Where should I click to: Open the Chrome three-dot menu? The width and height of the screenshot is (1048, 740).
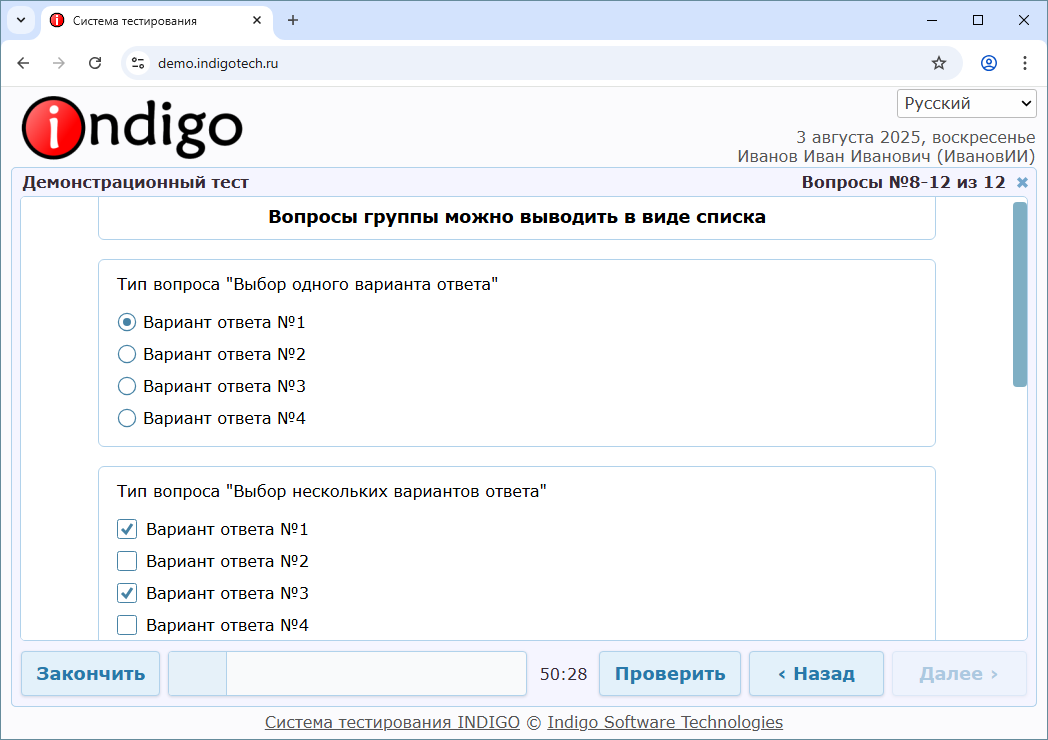point(1025,63)
